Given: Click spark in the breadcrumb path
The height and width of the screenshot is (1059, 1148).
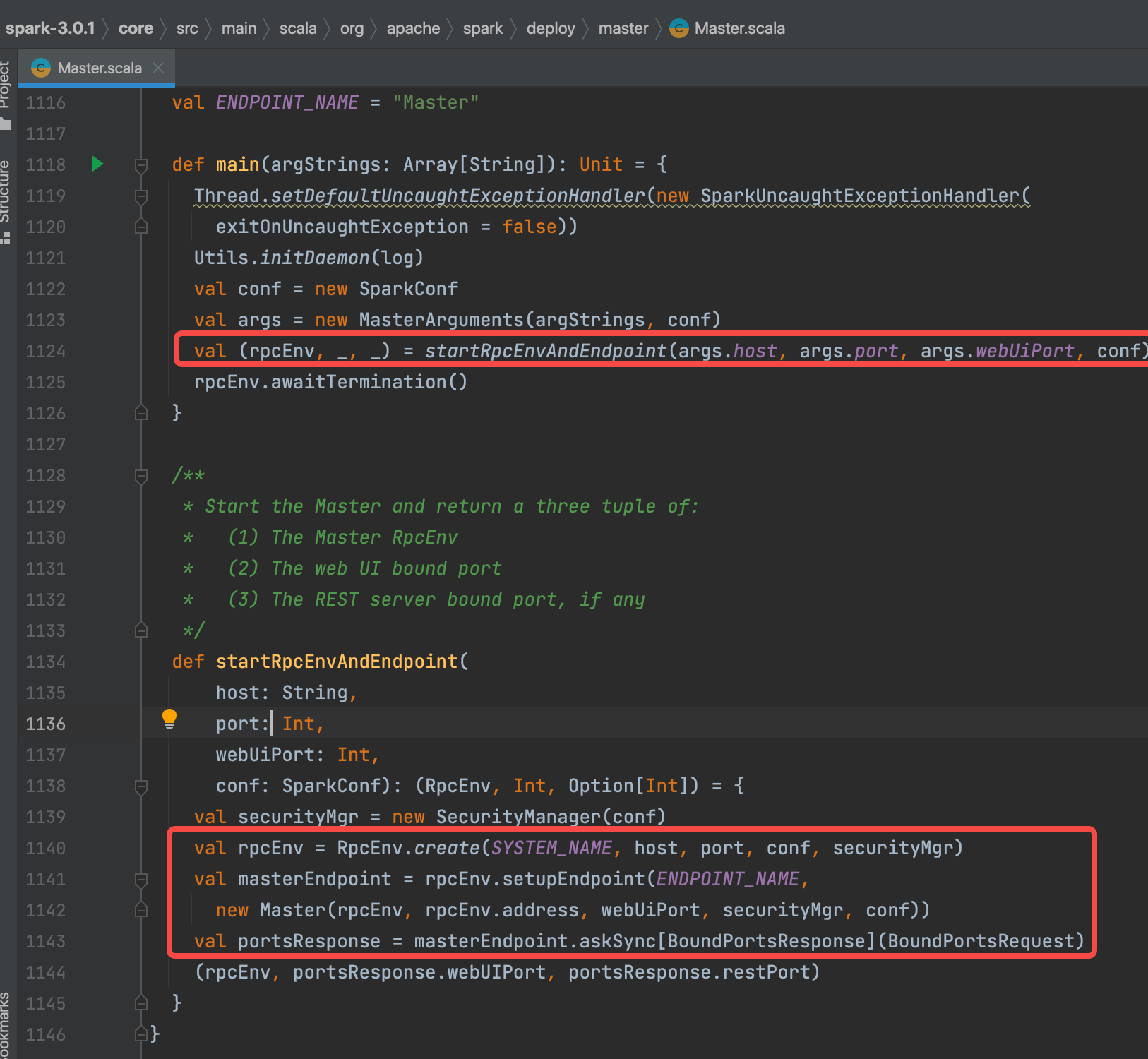Looking at the screenshot, I should coord(483,28).
